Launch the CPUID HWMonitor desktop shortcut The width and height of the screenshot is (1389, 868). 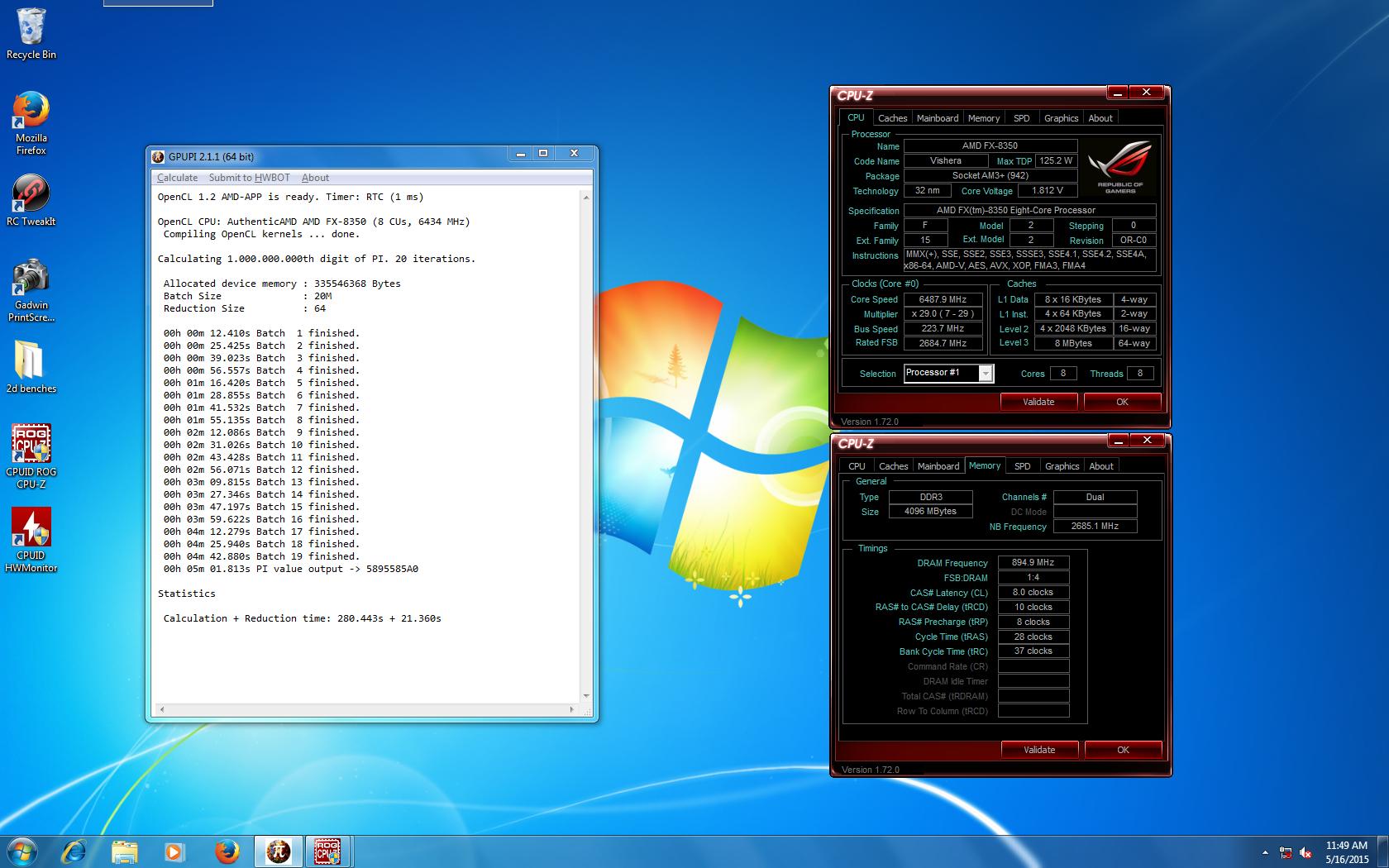tap(31, 540)
